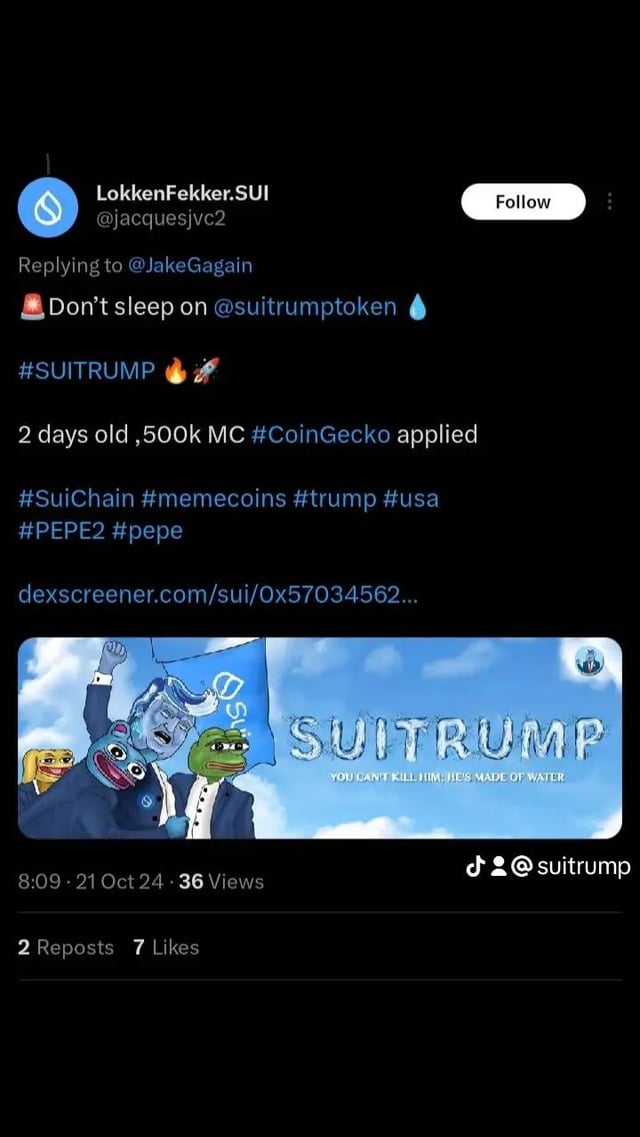The width and height of the screenshot is (640, 1137).
Task: Open the three-dot more options menu
Action: 610,201
